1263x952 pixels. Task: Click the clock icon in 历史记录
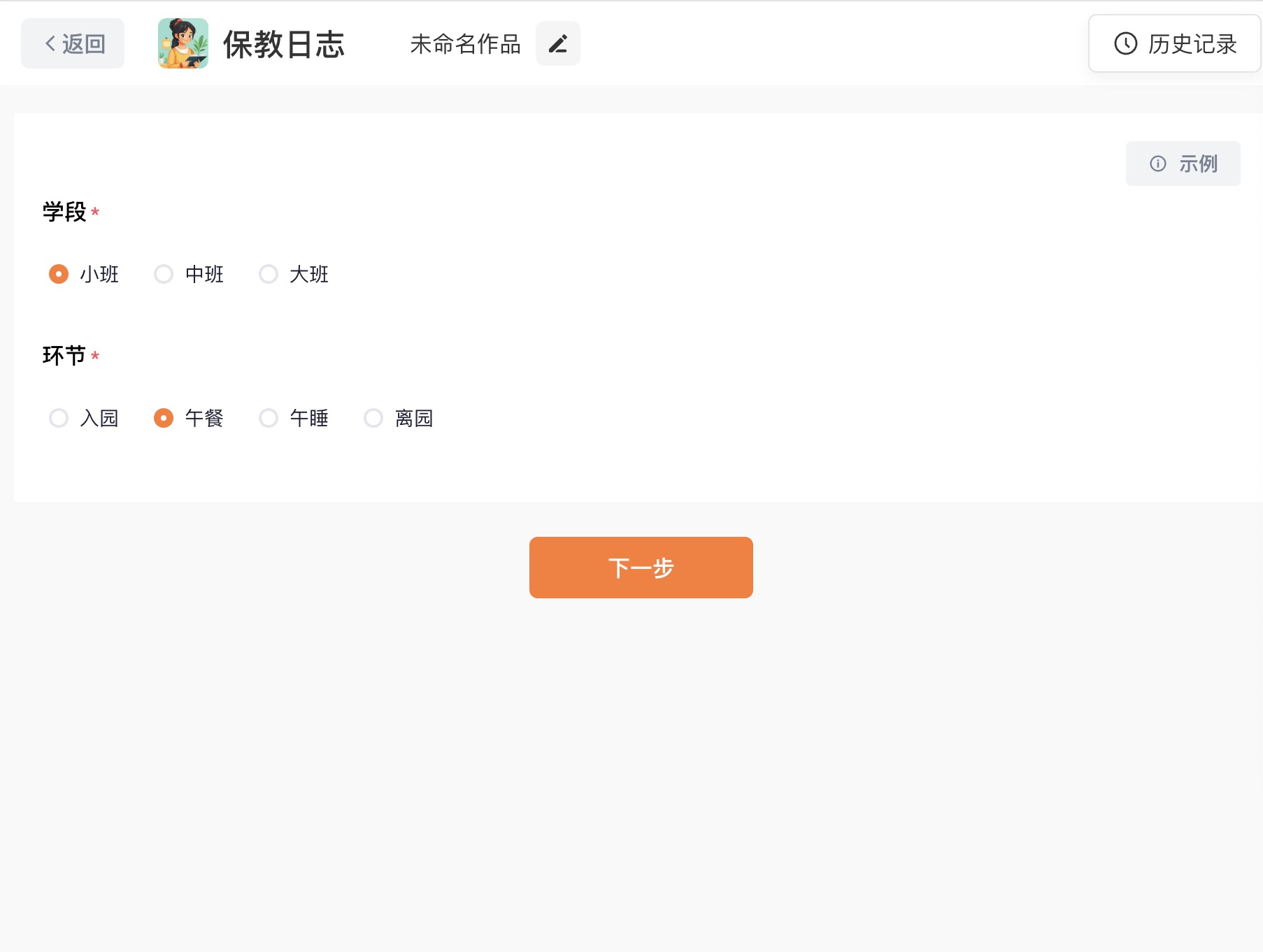(x=1125, y=44)
